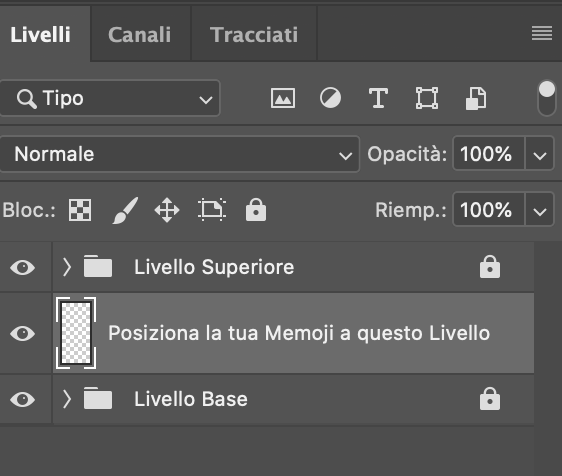The height and width of the screenshot is (476, 562).
Task: Open the Tipo filter type dropdown
Action: click(x=110, y=98)
